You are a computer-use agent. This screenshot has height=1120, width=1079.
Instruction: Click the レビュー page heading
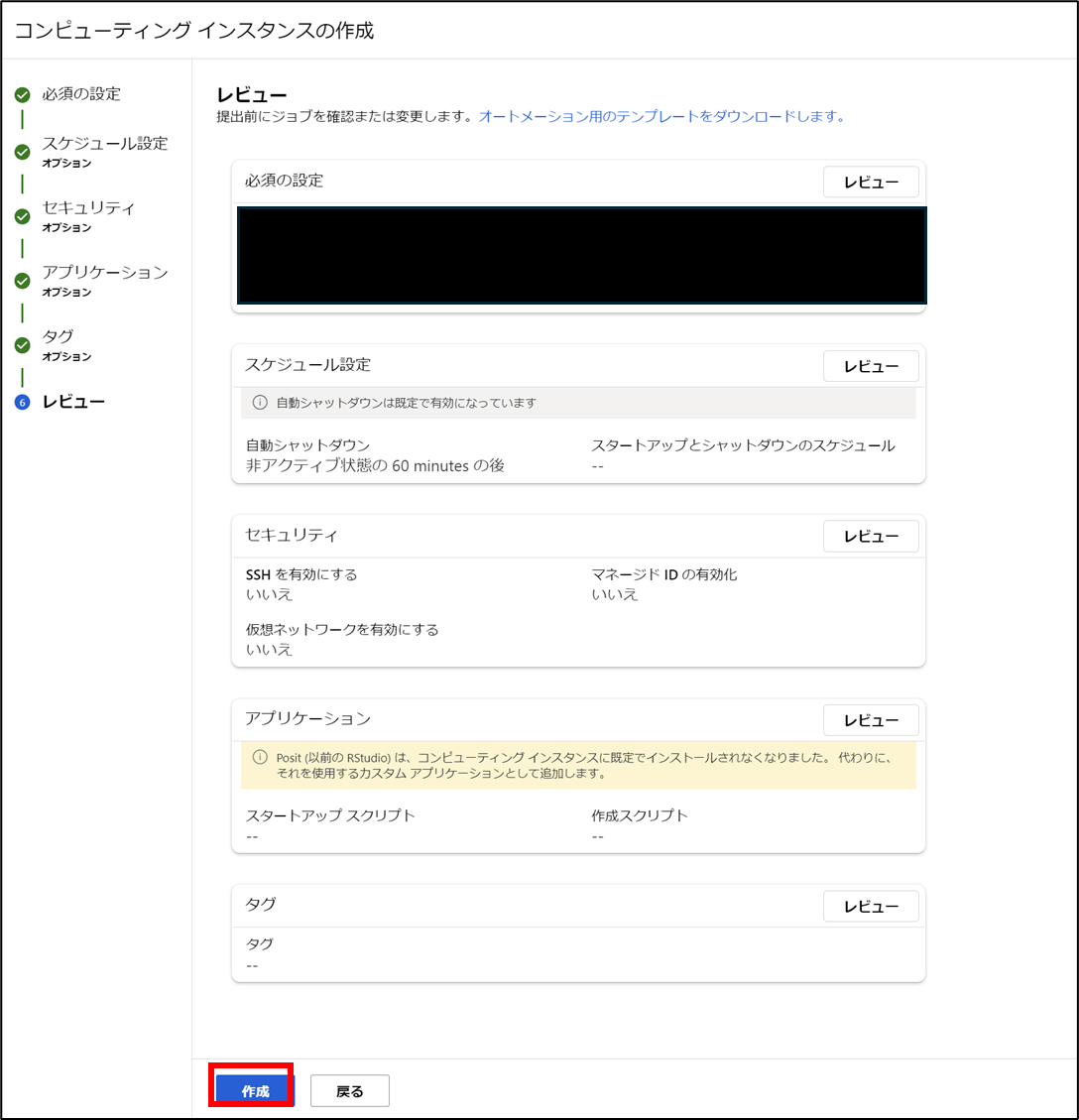pyautogui.click(x=251, y=95)
